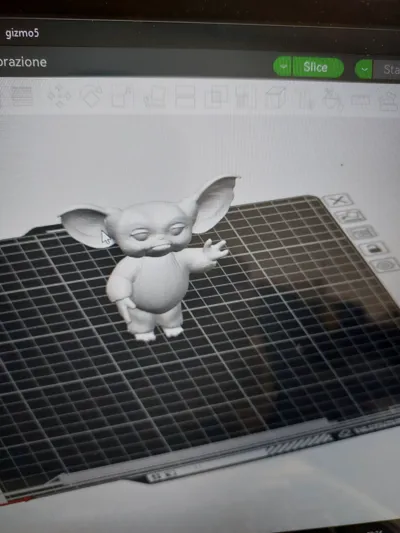This screenshot has height=533, width=400.
Task: Open the variable layer height icon
Action: (21, 96)
